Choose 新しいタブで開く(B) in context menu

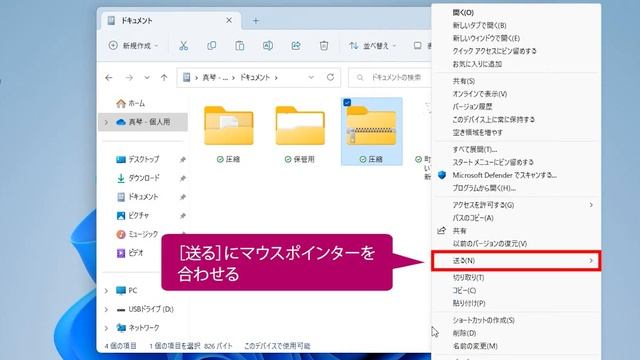pos(479,25)
